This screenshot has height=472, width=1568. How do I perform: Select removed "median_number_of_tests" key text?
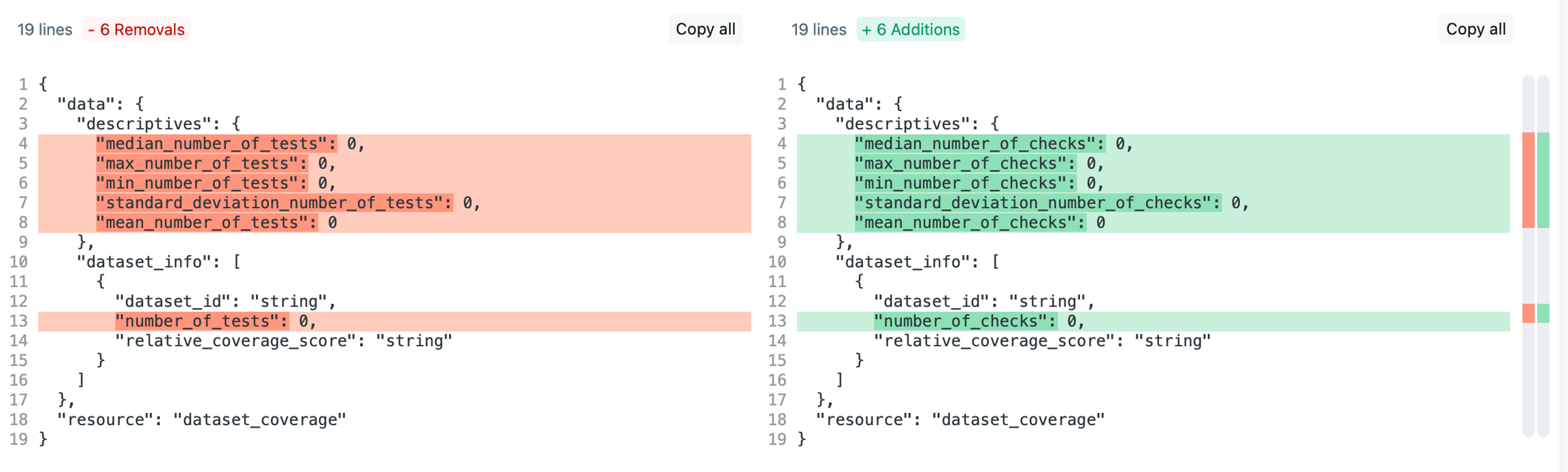(216, 144)
